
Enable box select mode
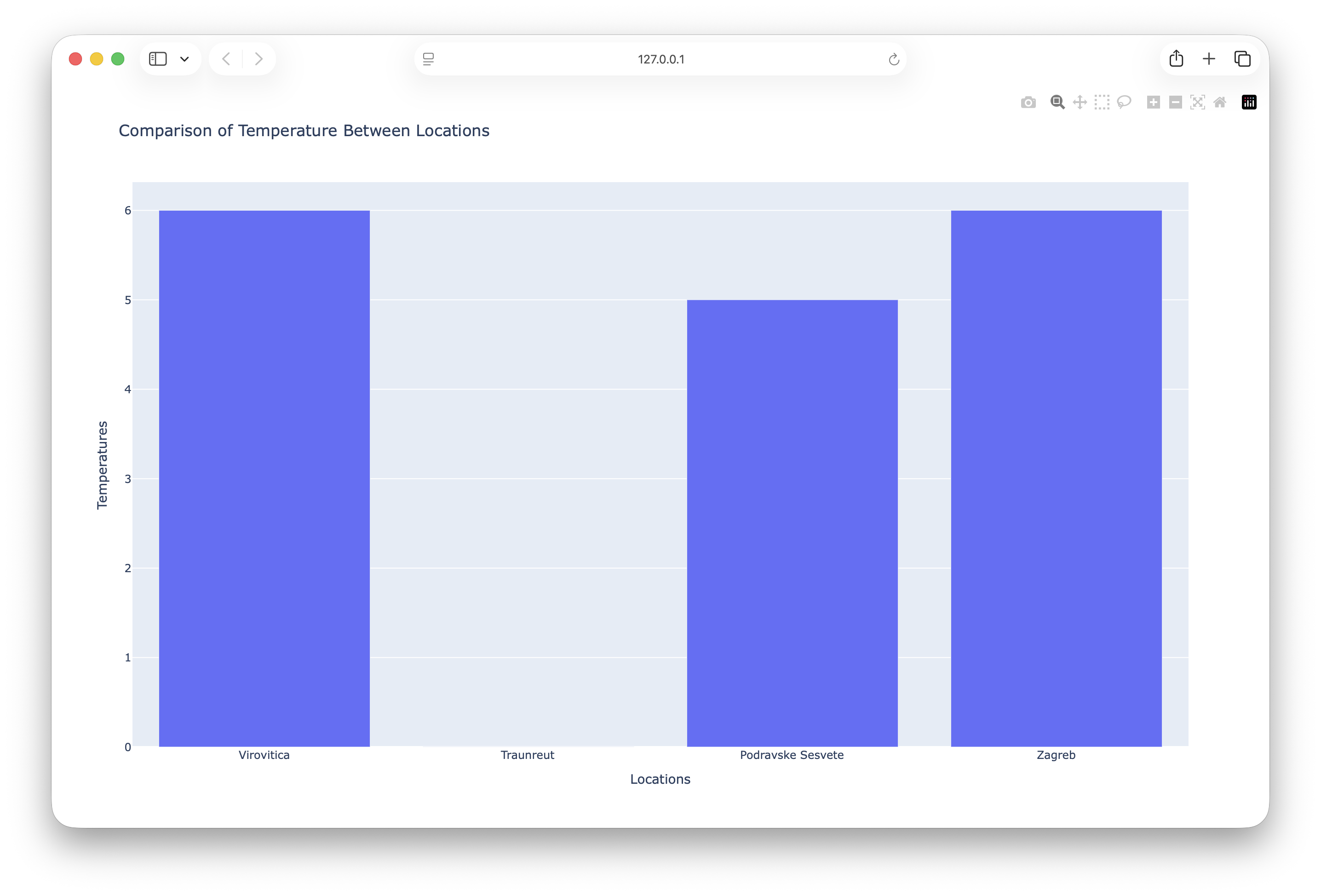(x=1102, y=102)
